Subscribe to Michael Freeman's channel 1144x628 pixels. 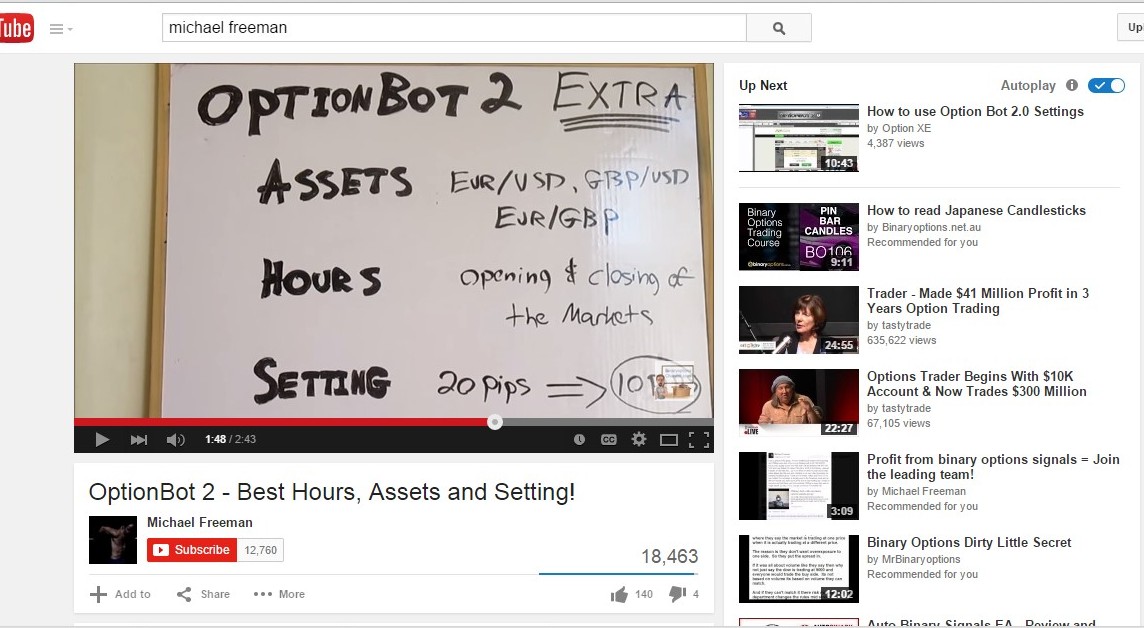(192, 550)
